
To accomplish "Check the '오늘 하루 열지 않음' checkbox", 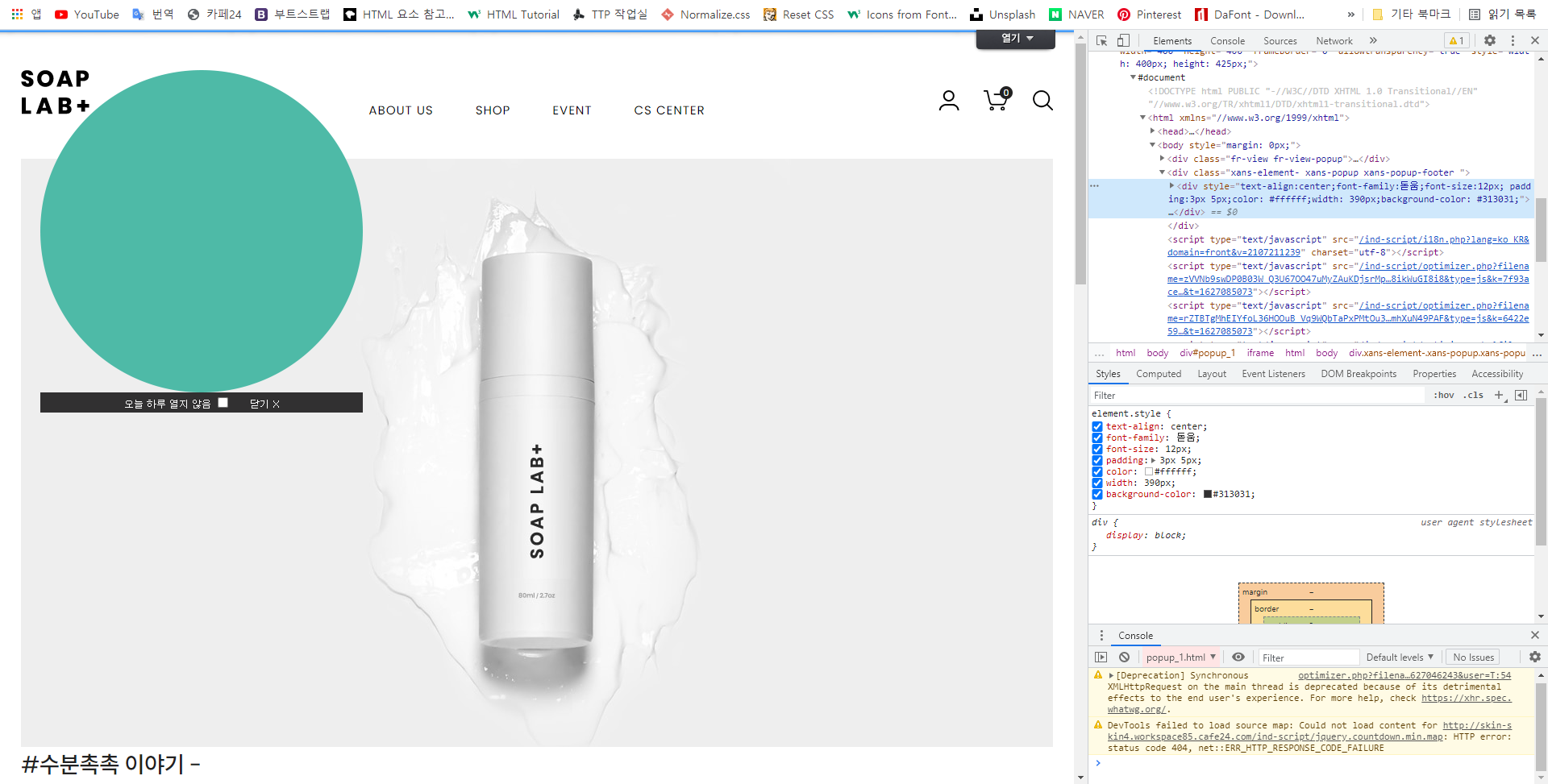I will 223,403.
